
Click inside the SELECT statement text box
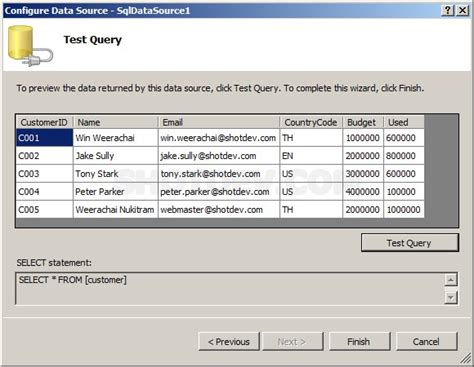point(230,289)
